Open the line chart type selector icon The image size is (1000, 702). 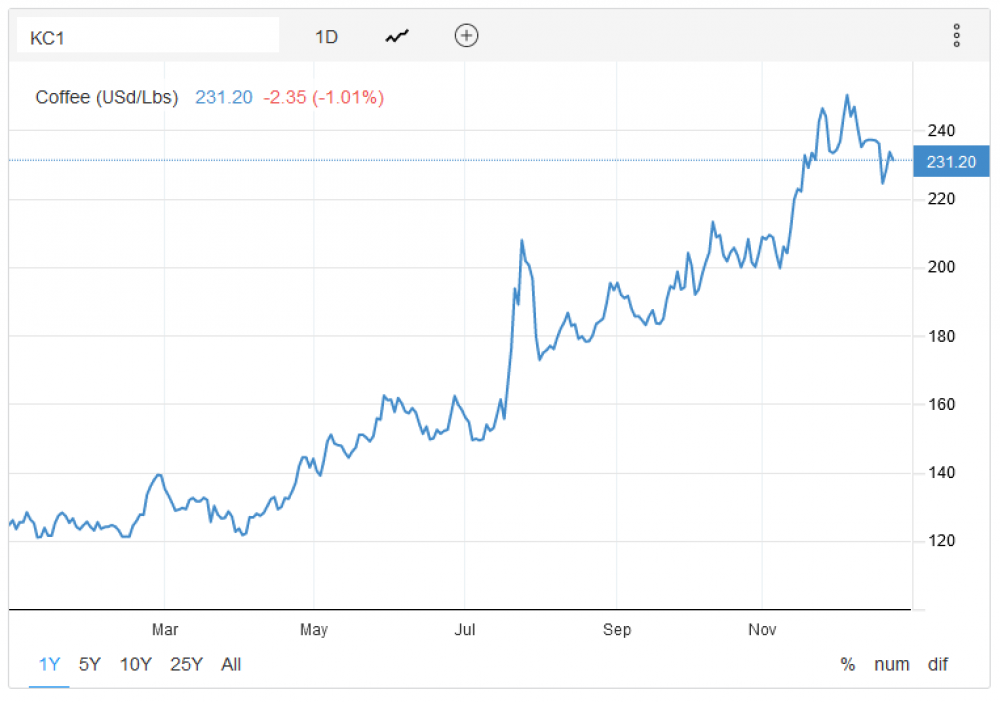pyautogui.click(x=397, y=36)
